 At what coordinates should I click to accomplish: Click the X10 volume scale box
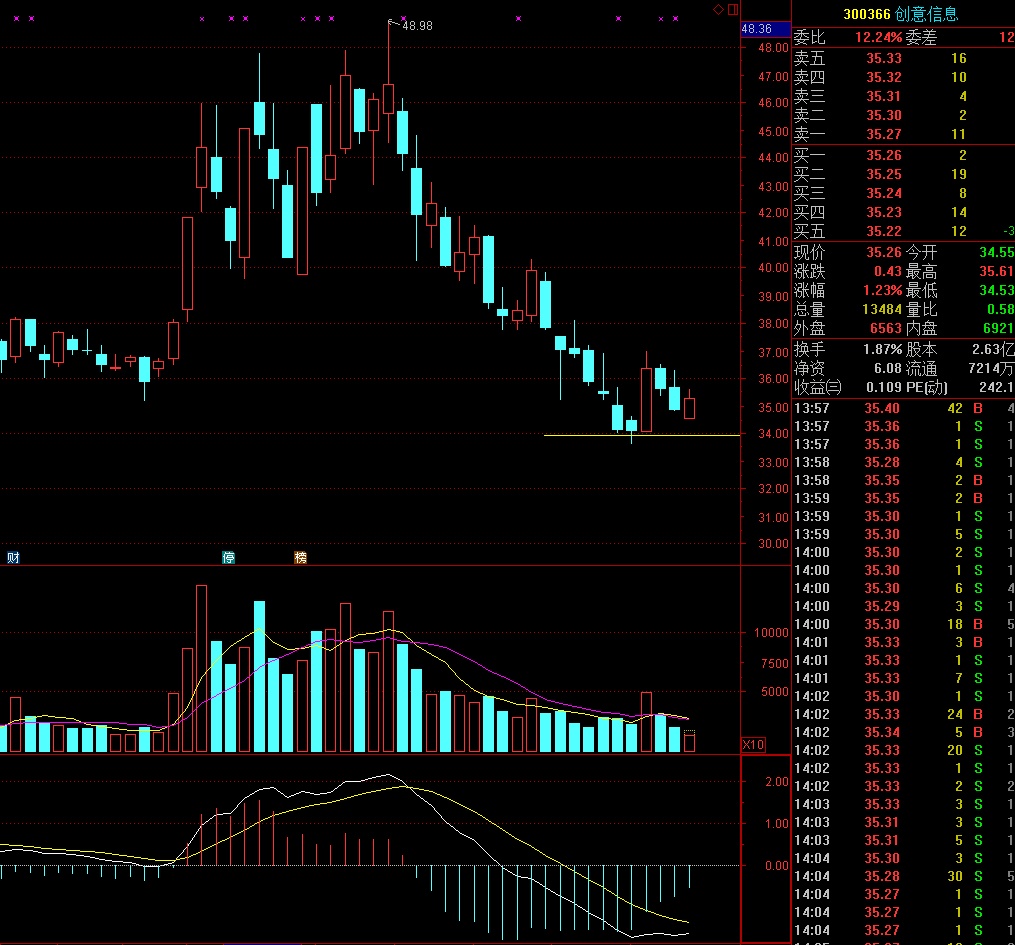point(752,744)
